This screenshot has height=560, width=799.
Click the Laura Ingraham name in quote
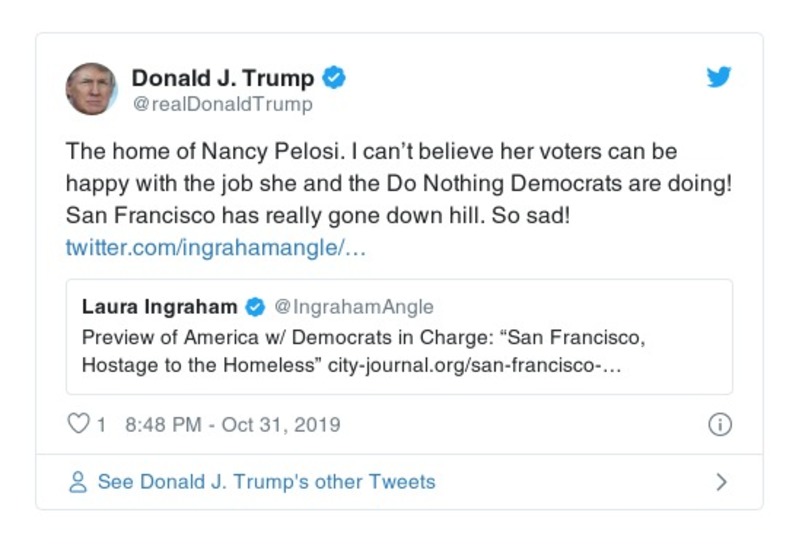click(x=160, y=306)
